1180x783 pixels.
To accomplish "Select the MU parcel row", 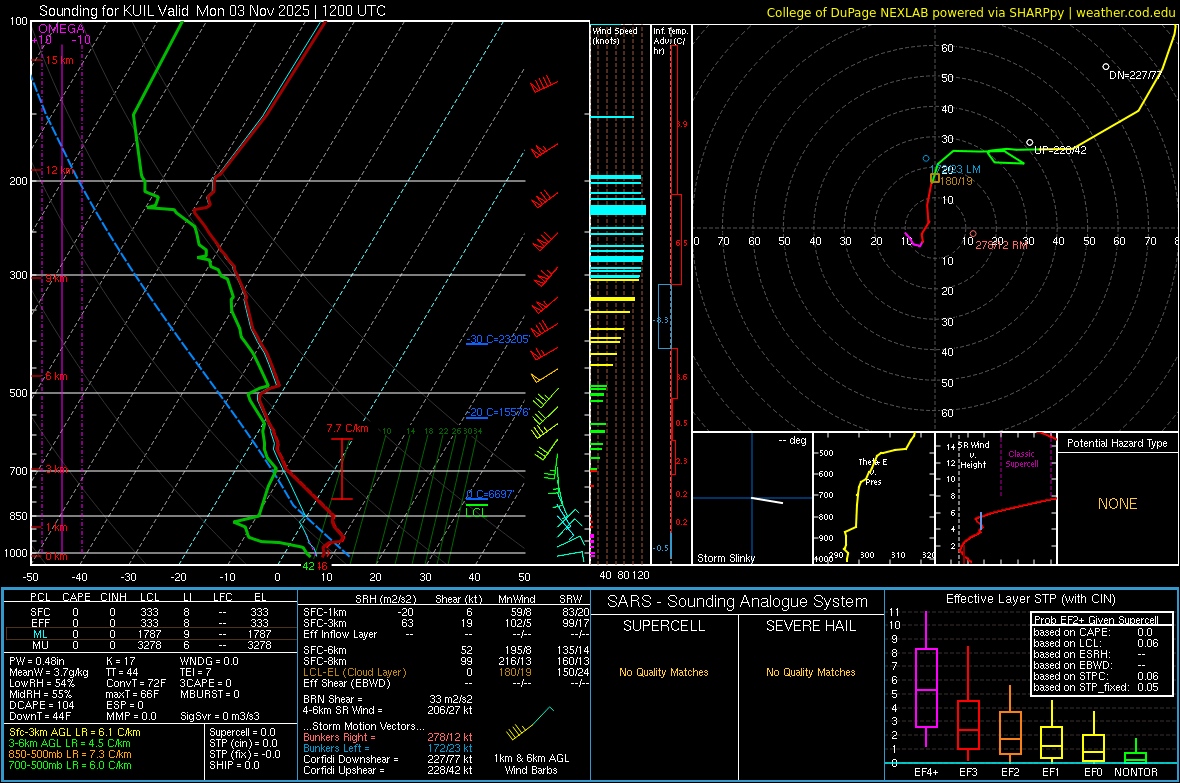I will point(150,644).
